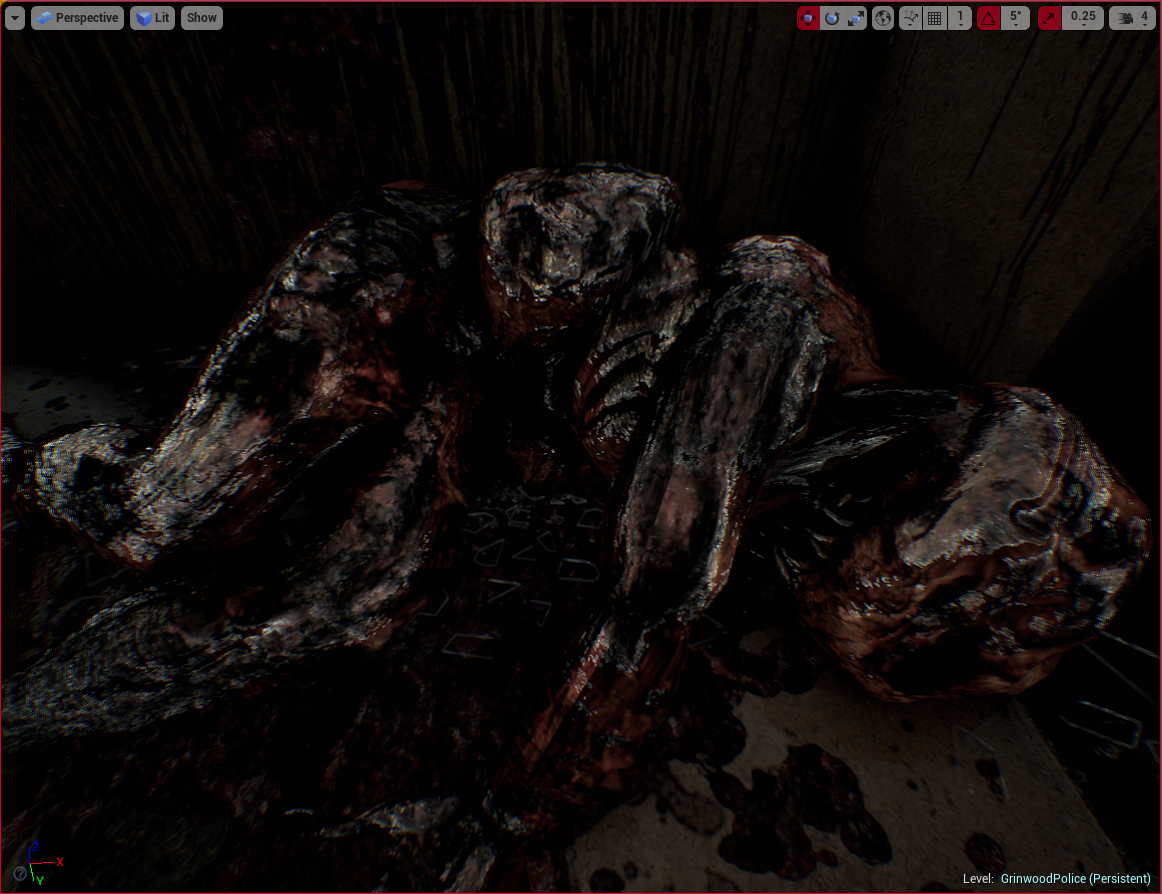Open the grid snap size dropdown
The image size is (1162, 894).
coord(960,18)
